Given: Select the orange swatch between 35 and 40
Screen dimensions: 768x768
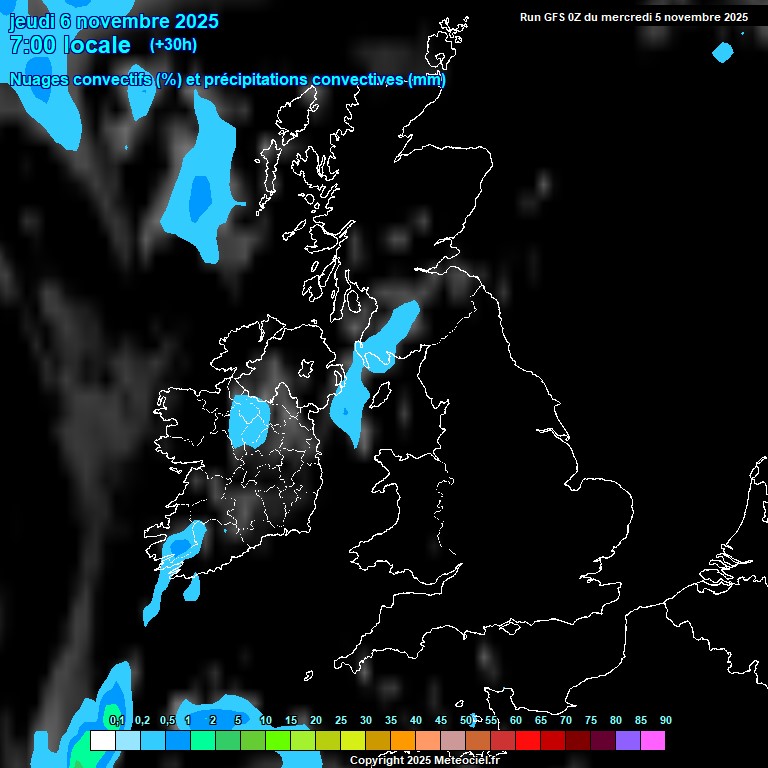Looking at the screenshot, I should [402, 741].
